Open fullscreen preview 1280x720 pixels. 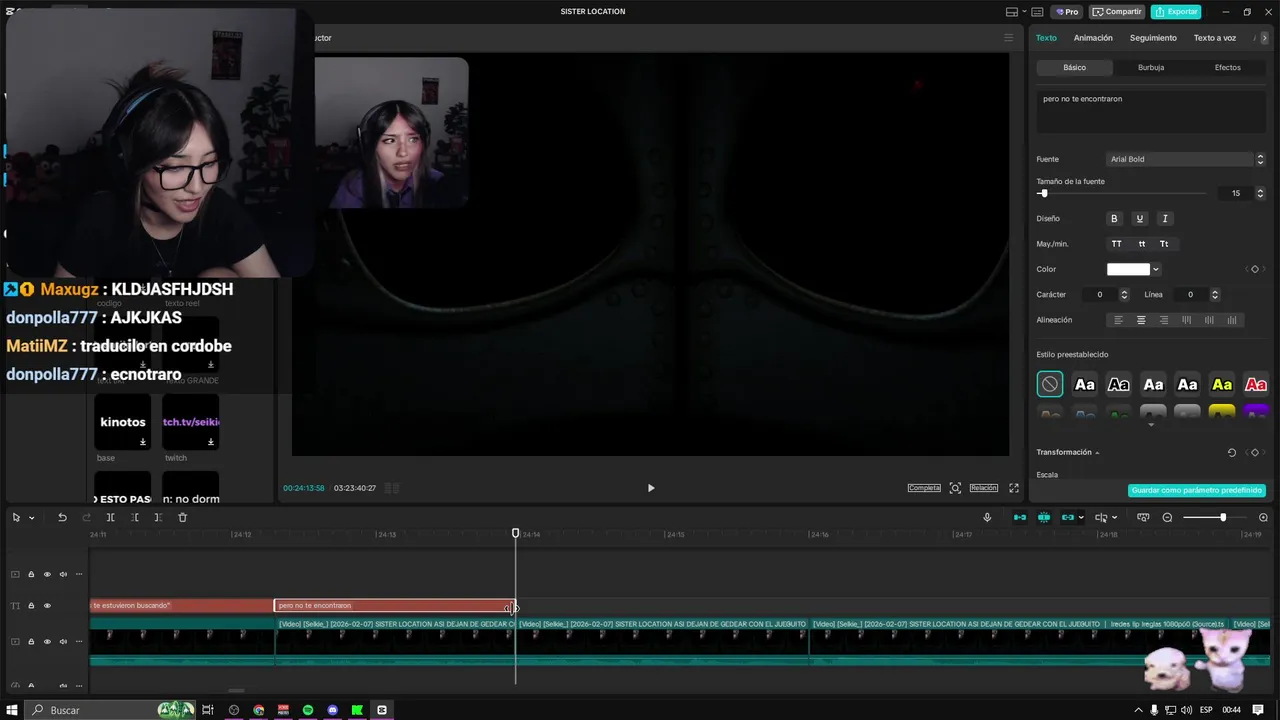pyautogui.click(x=1014, y=488)
